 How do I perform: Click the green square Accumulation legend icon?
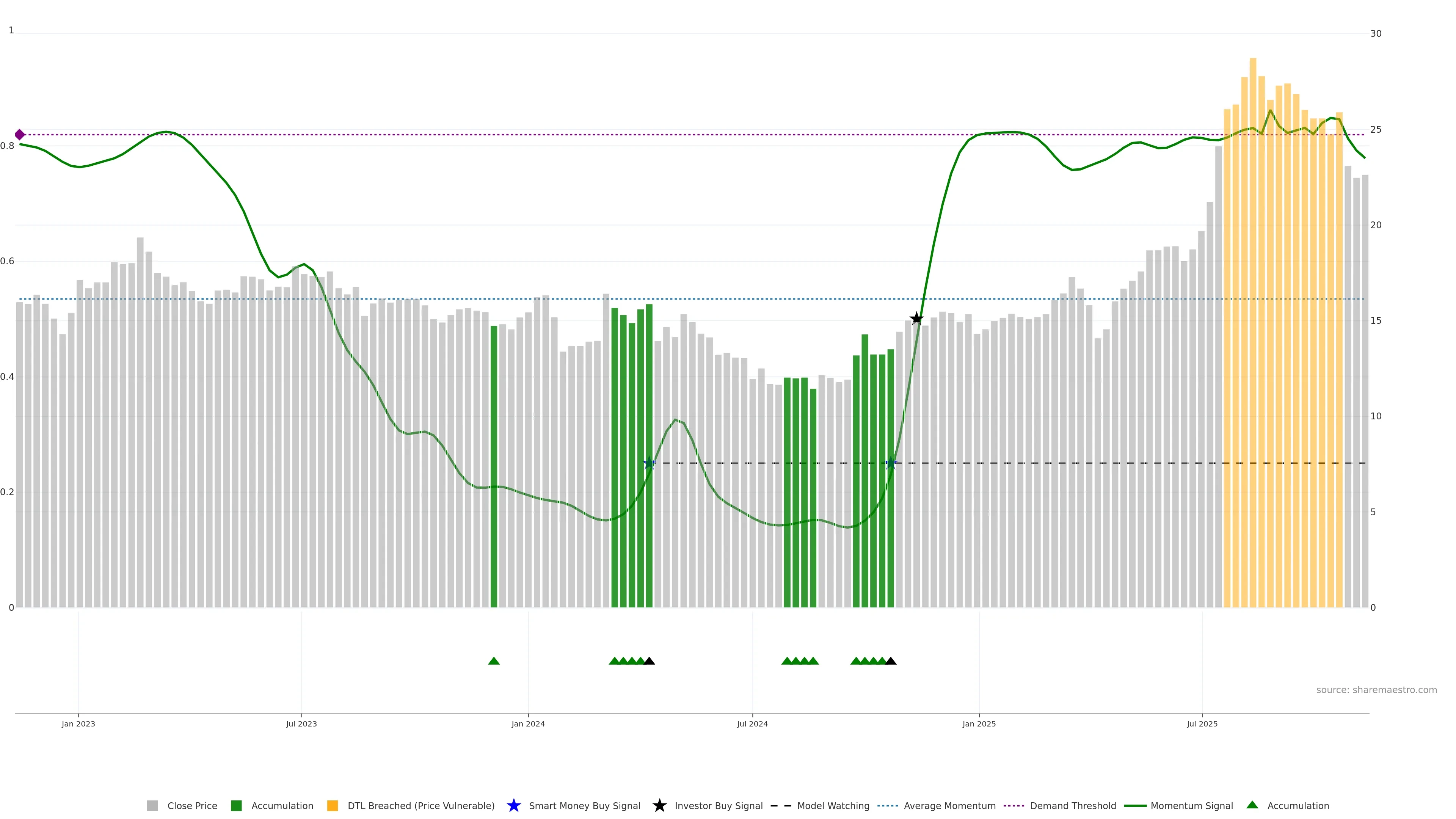236,805
